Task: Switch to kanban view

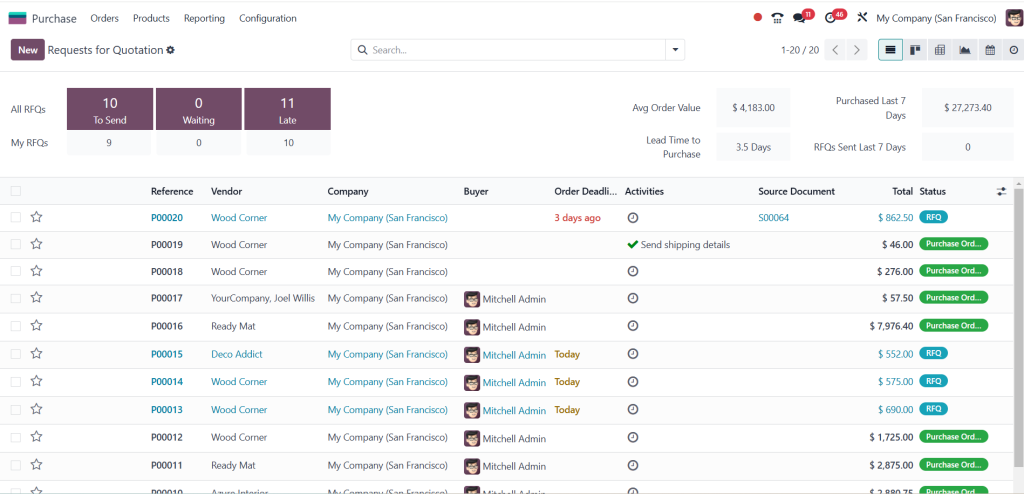Action: (x=915, y=50)
